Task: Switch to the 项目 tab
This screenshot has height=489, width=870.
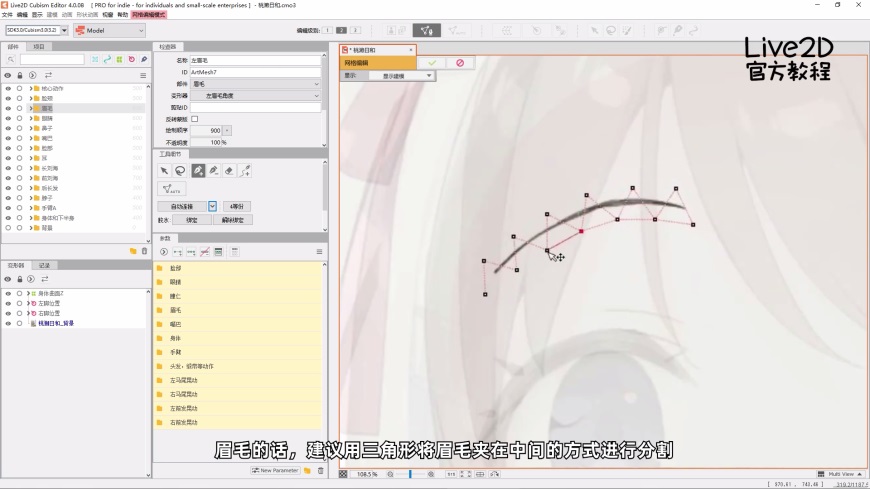Action: tap(39, 47)
